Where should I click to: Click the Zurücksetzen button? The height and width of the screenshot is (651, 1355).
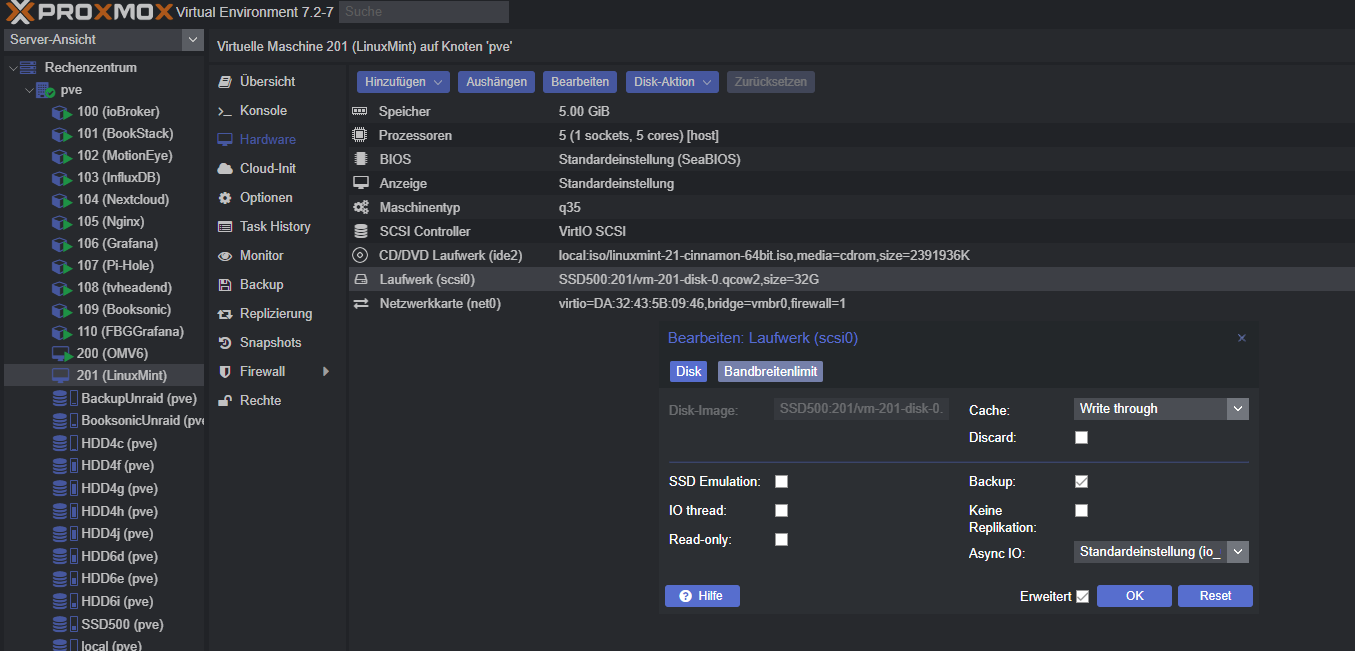(x=771, y=82)
